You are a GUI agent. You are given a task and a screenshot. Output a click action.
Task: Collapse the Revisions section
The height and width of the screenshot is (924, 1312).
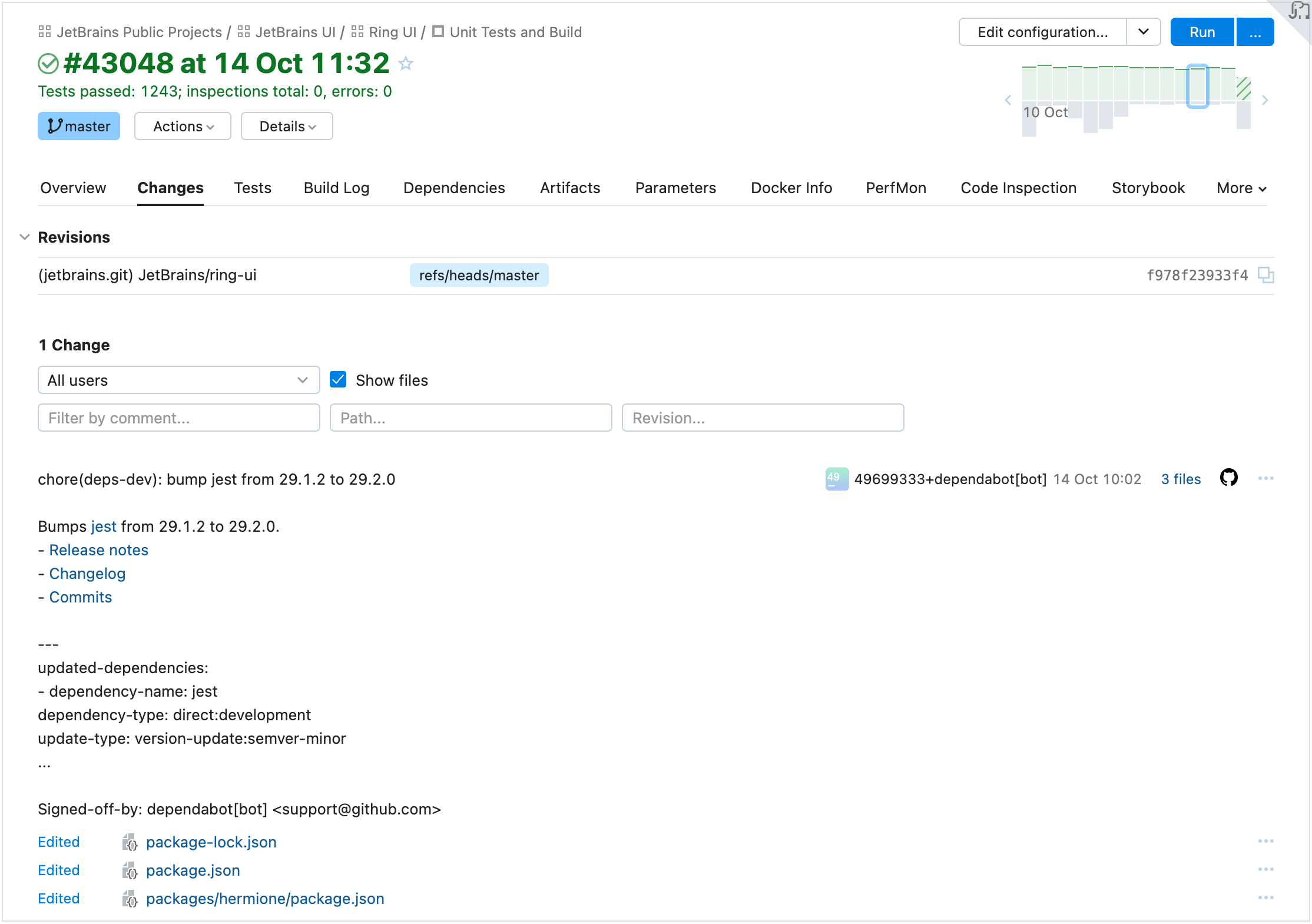click(25, 237)
